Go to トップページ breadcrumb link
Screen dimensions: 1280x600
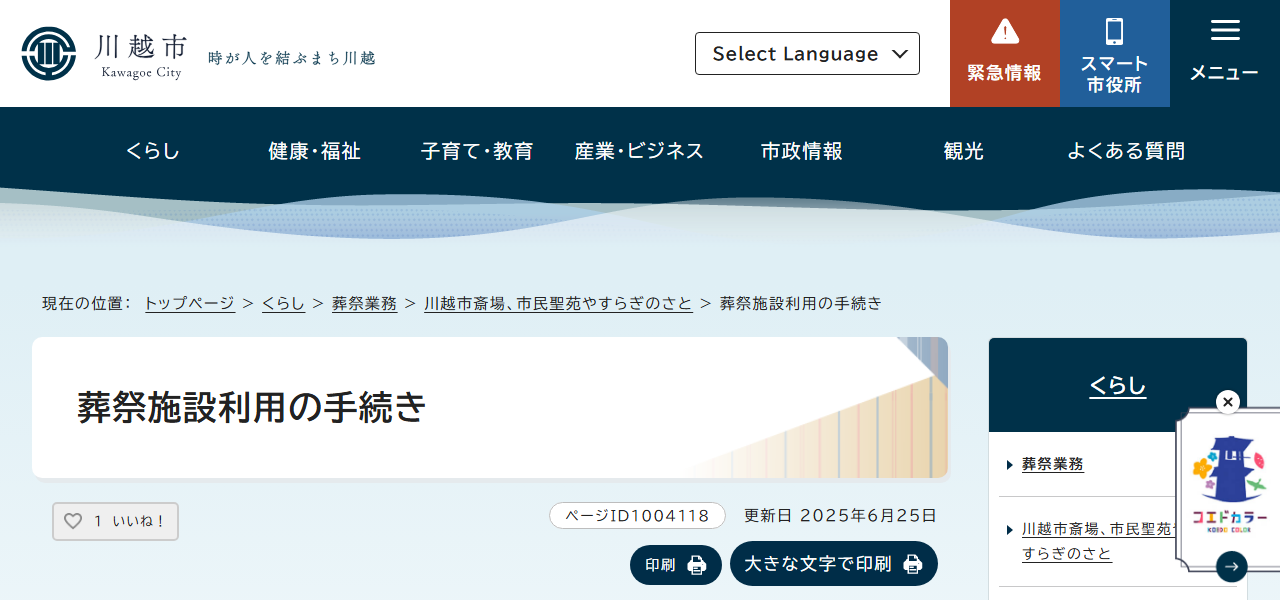190,303
